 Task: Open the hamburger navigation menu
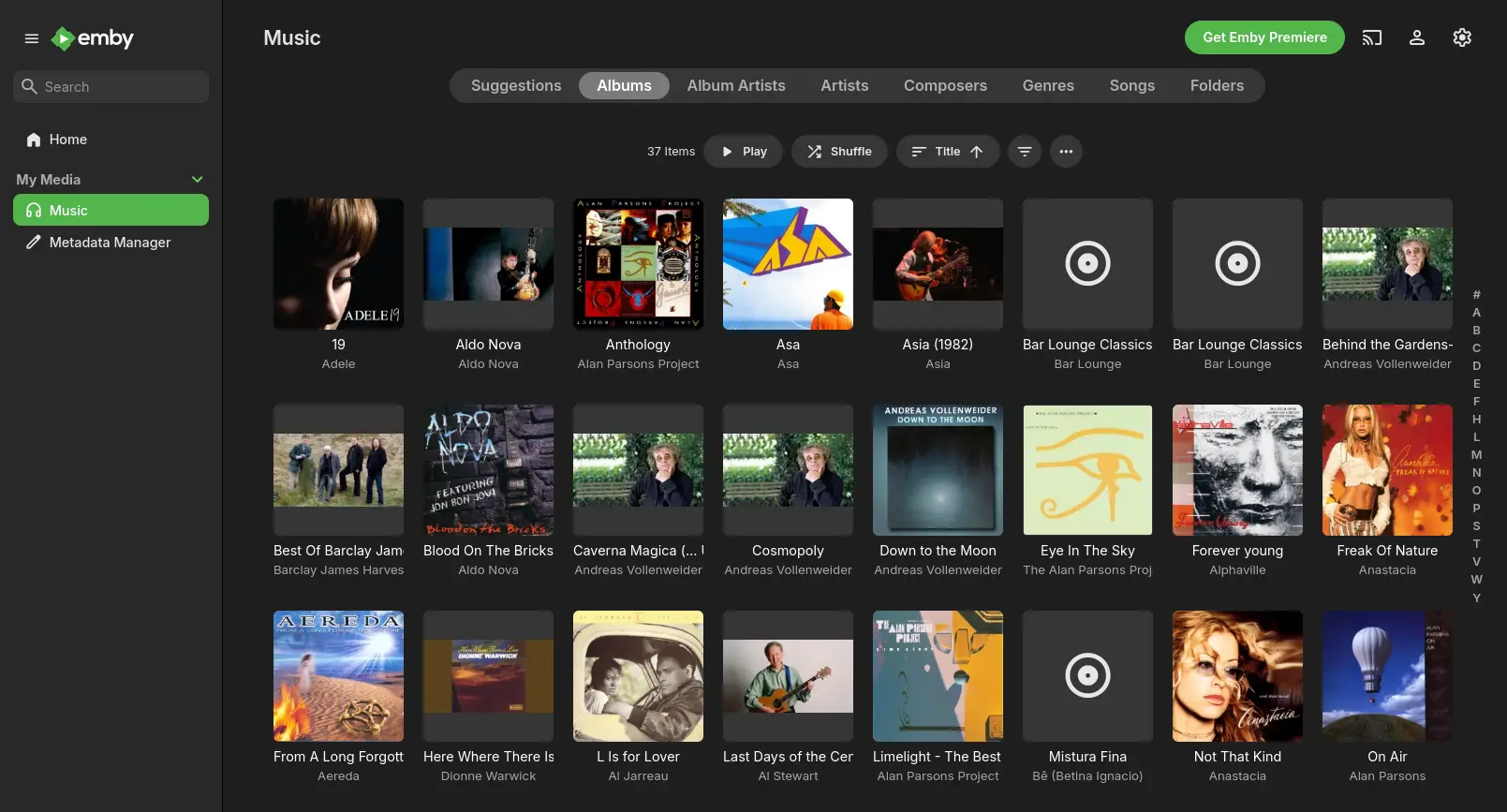tap(32, 38)
